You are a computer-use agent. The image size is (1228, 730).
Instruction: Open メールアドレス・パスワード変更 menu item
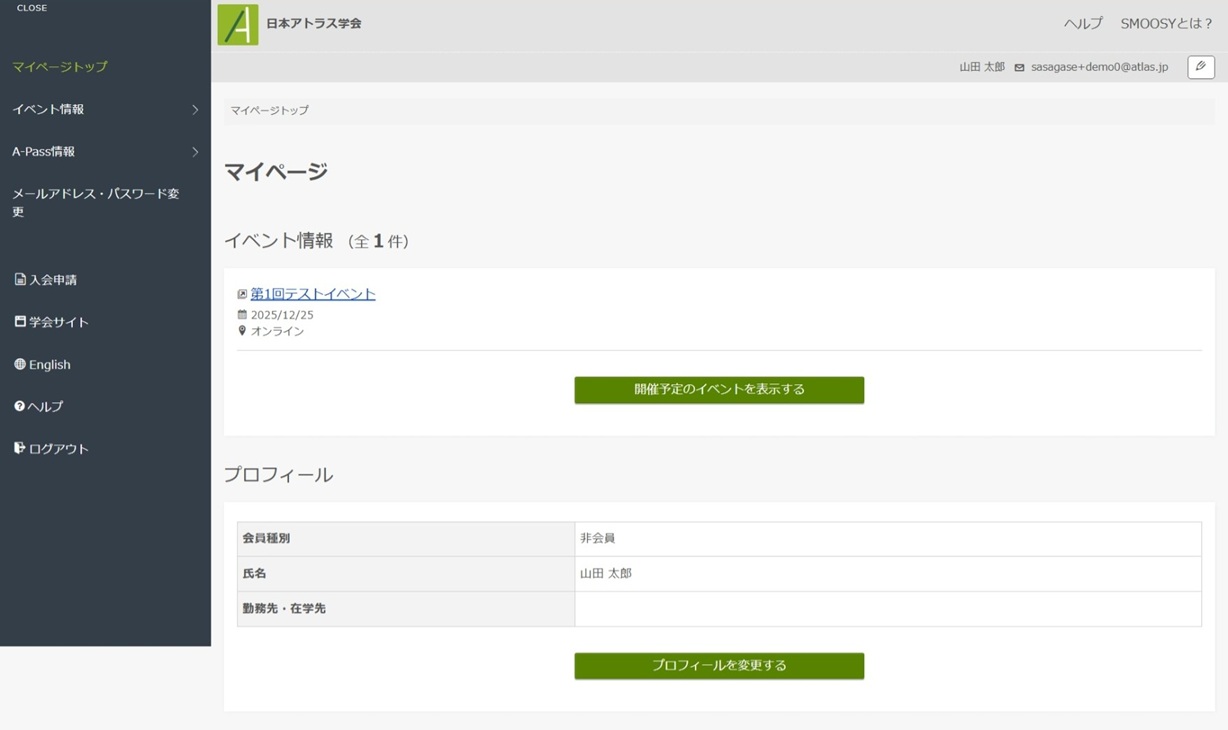pyautogui.click(x=96, y=203)
